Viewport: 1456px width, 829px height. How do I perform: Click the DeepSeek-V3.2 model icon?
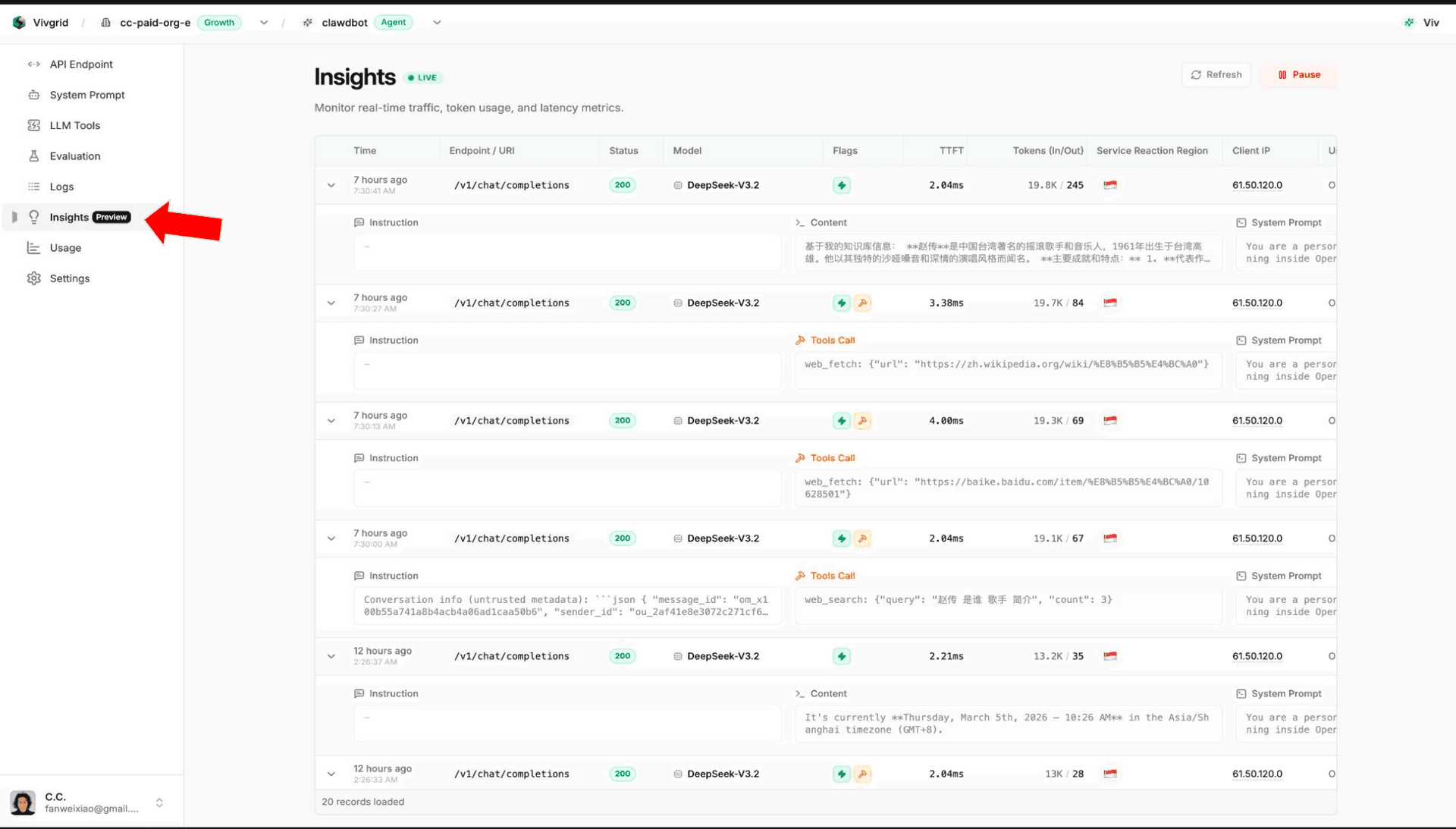677,184
